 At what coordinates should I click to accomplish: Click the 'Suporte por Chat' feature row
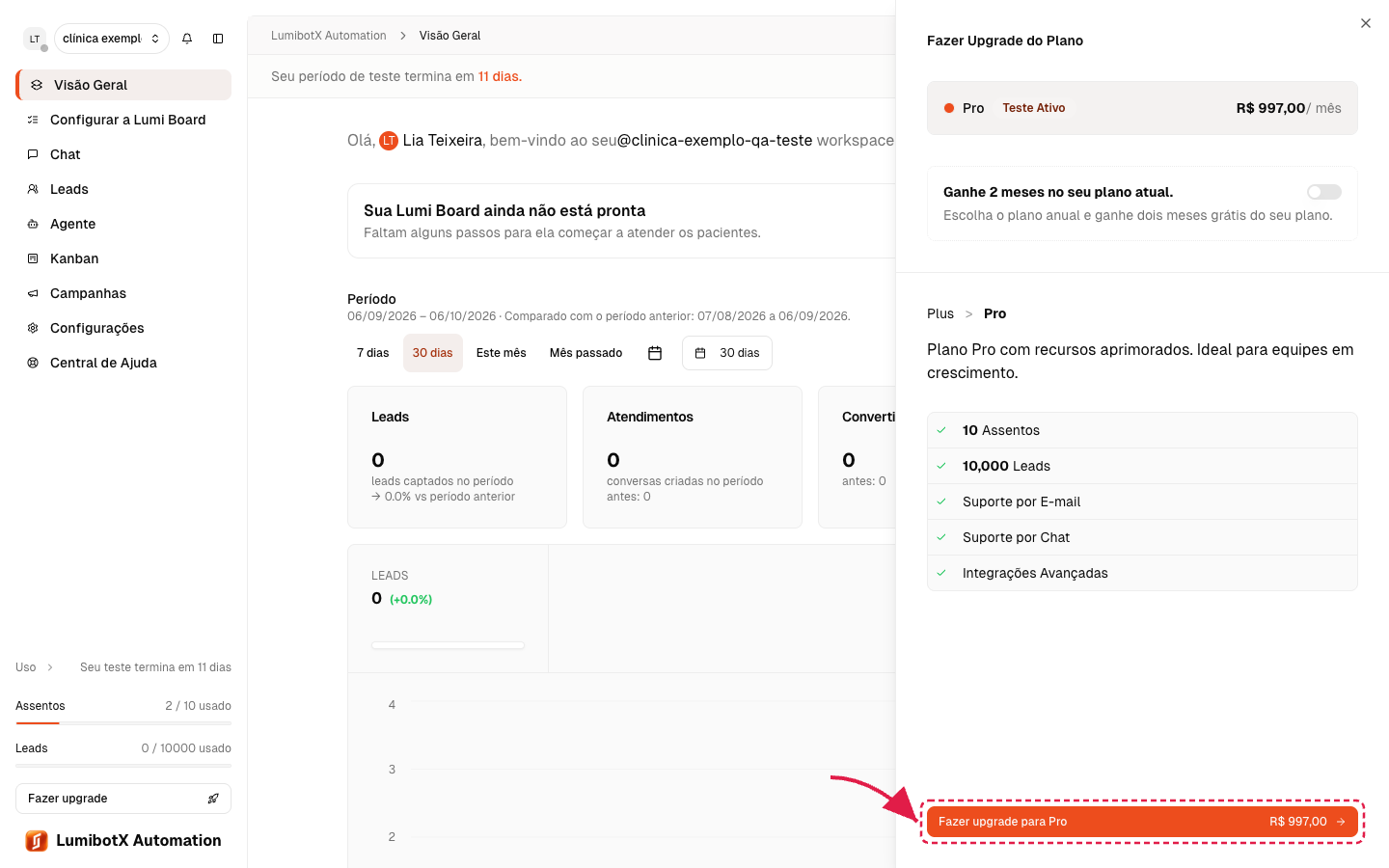point(1142,537)
